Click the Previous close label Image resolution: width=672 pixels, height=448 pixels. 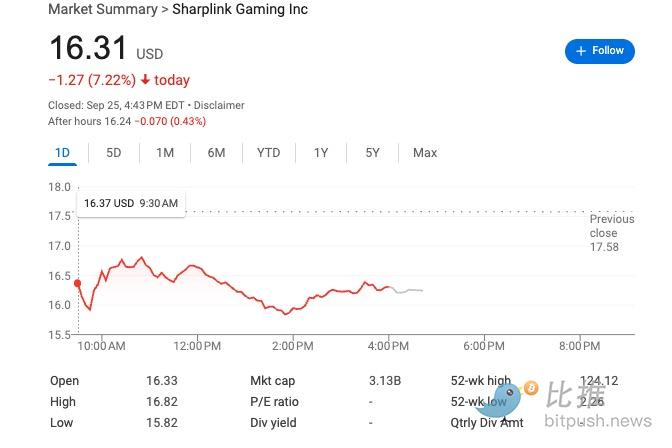(x=611, y=226)
